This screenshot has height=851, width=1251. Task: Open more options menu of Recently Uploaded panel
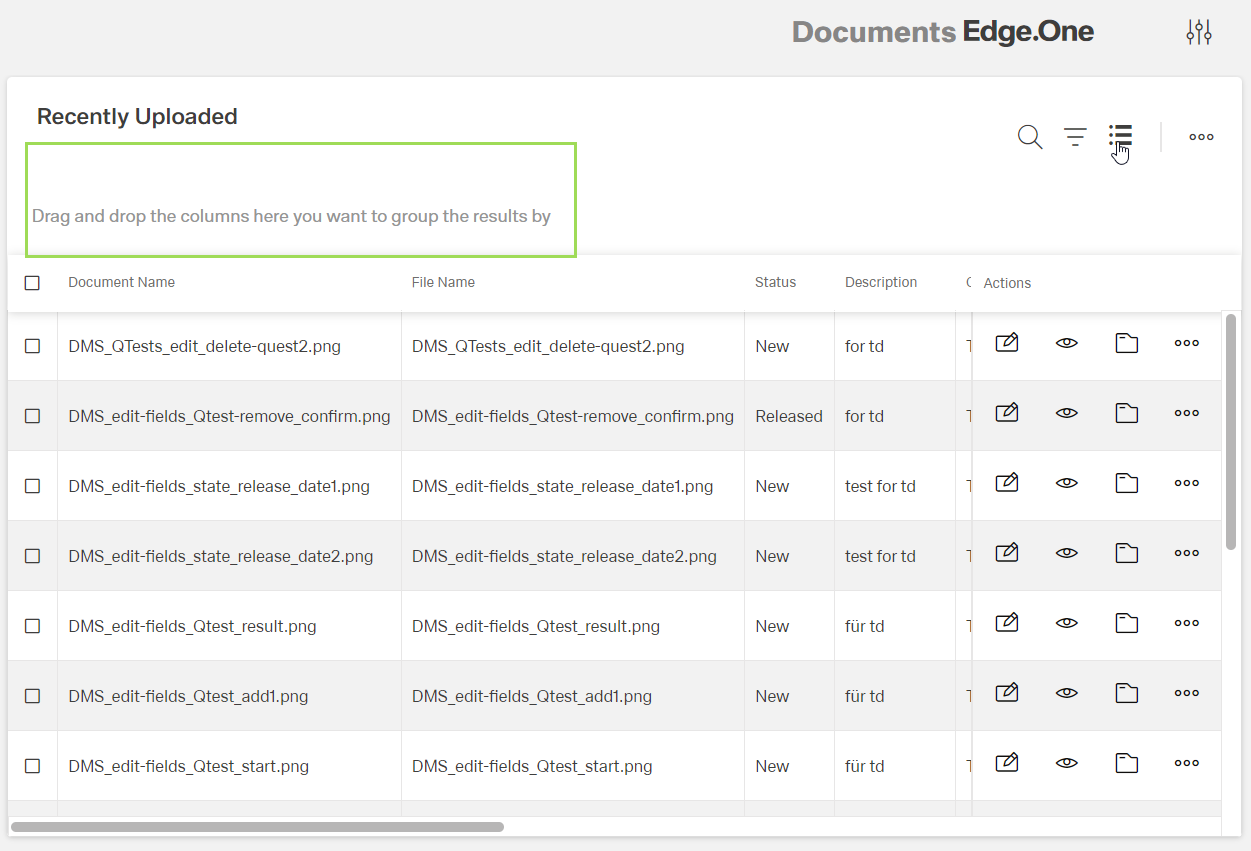[1201, 137]
